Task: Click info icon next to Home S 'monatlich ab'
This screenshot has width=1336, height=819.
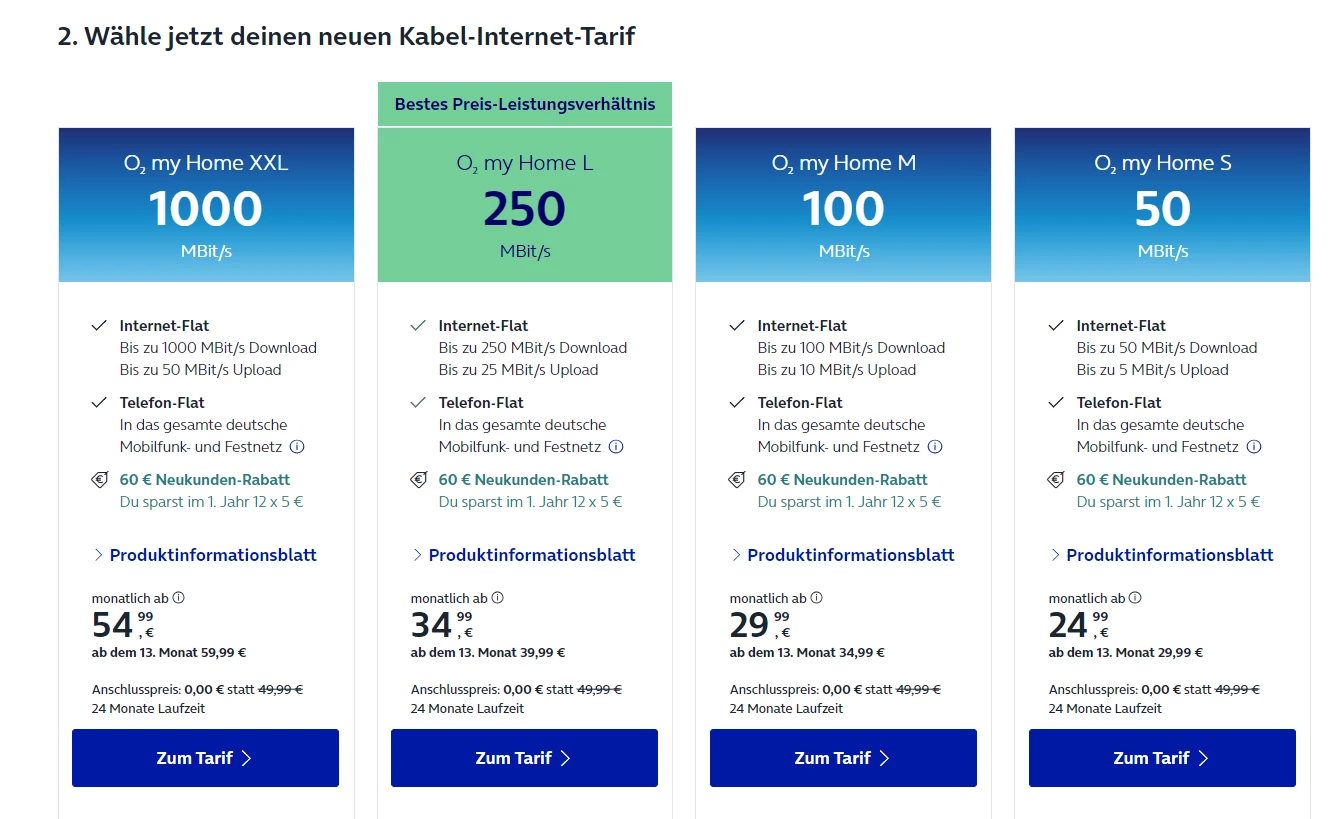Action: tap(1136, 598)
